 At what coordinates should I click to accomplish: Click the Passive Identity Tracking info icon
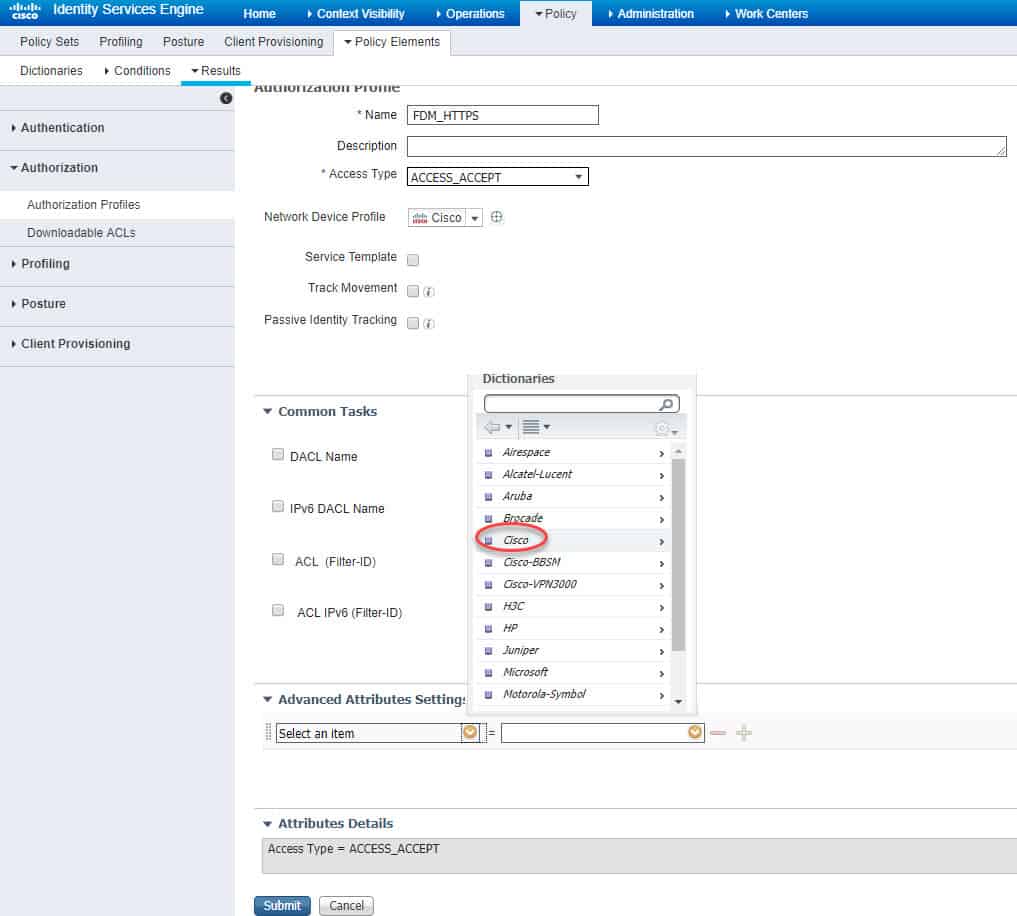tap(429, 324)
